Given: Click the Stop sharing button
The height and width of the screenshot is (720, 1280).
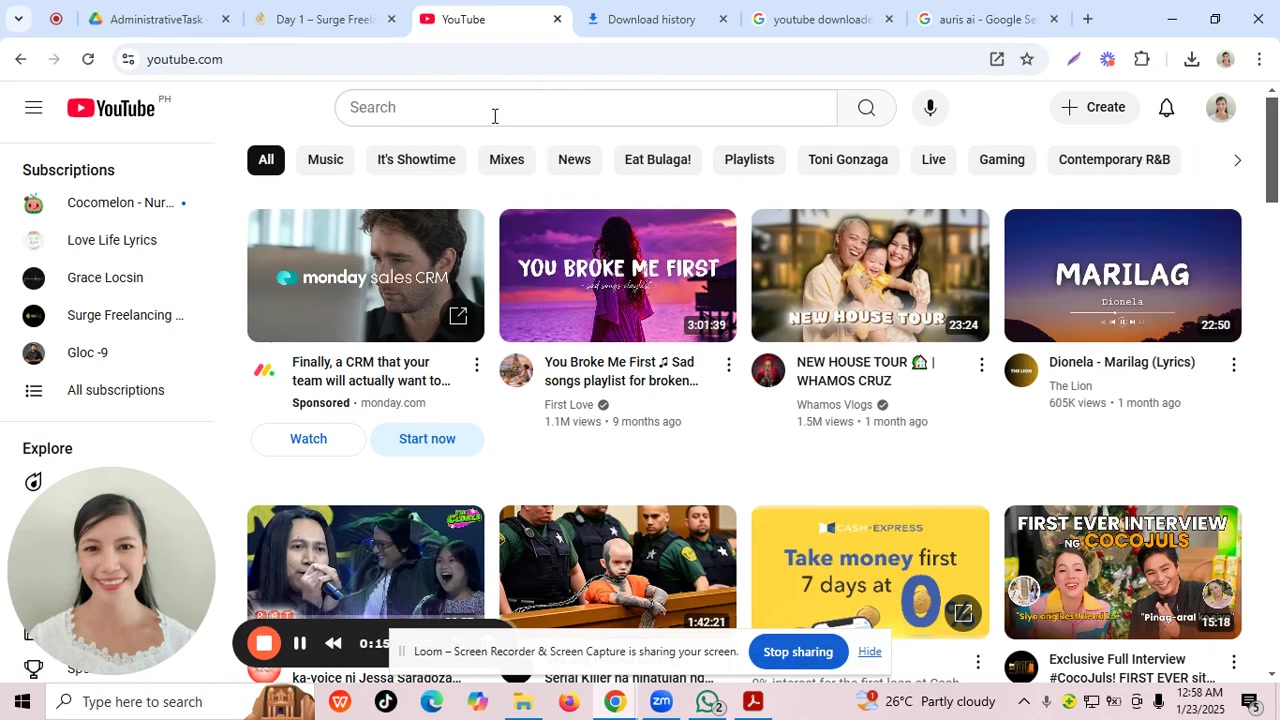Looking at the screenshot, I should coord(798,652).
